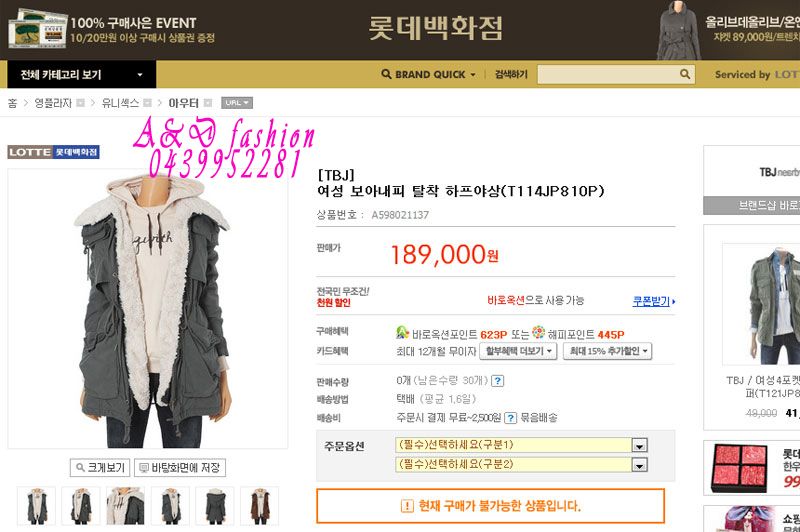Image resolution: width=800 pixels, height=532 pixels.
Task: Click the search magnifier icon in search box
Action: click(685, 74)
